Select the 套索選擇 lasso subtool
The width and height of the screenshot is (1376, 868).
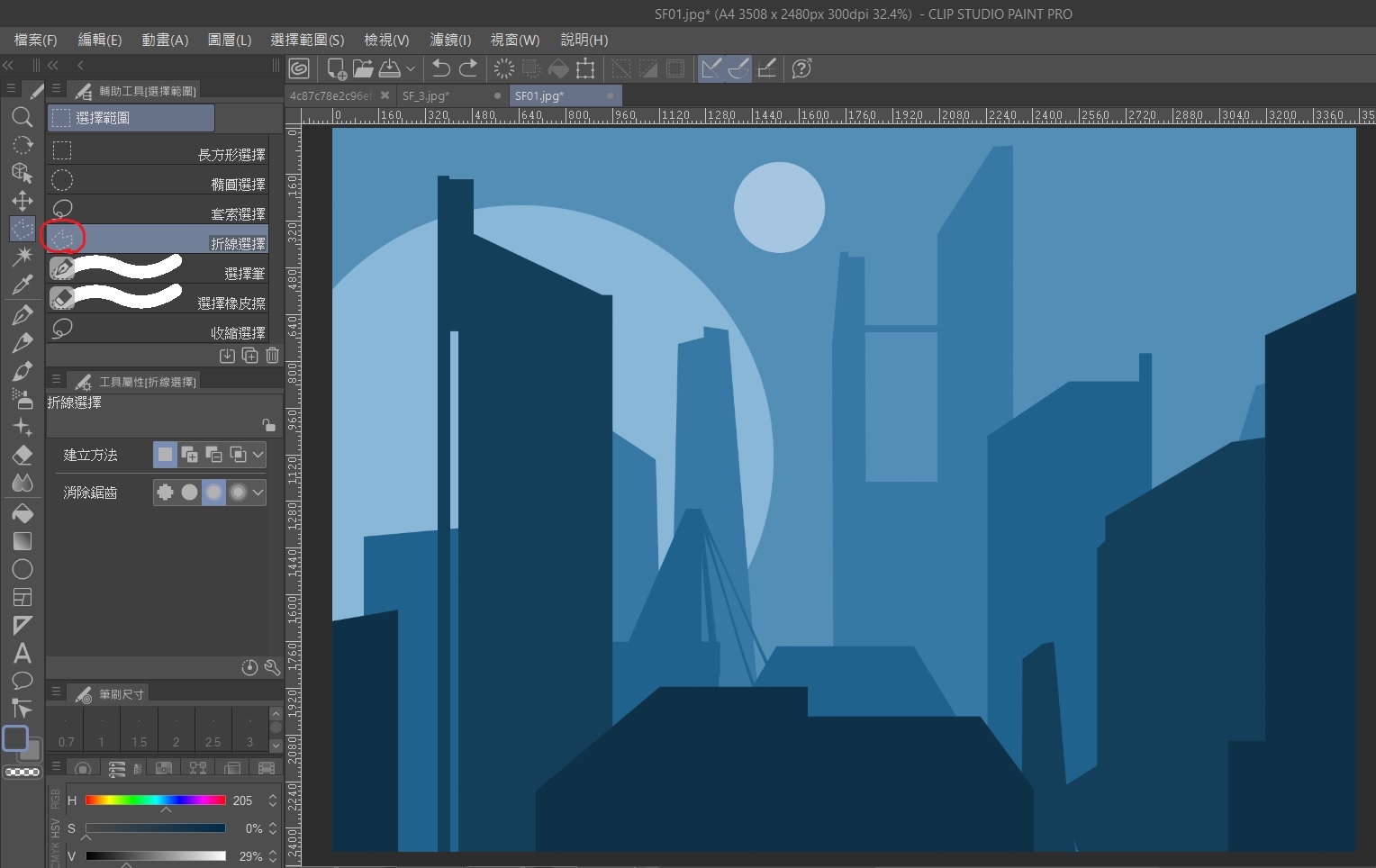(158, 212)
